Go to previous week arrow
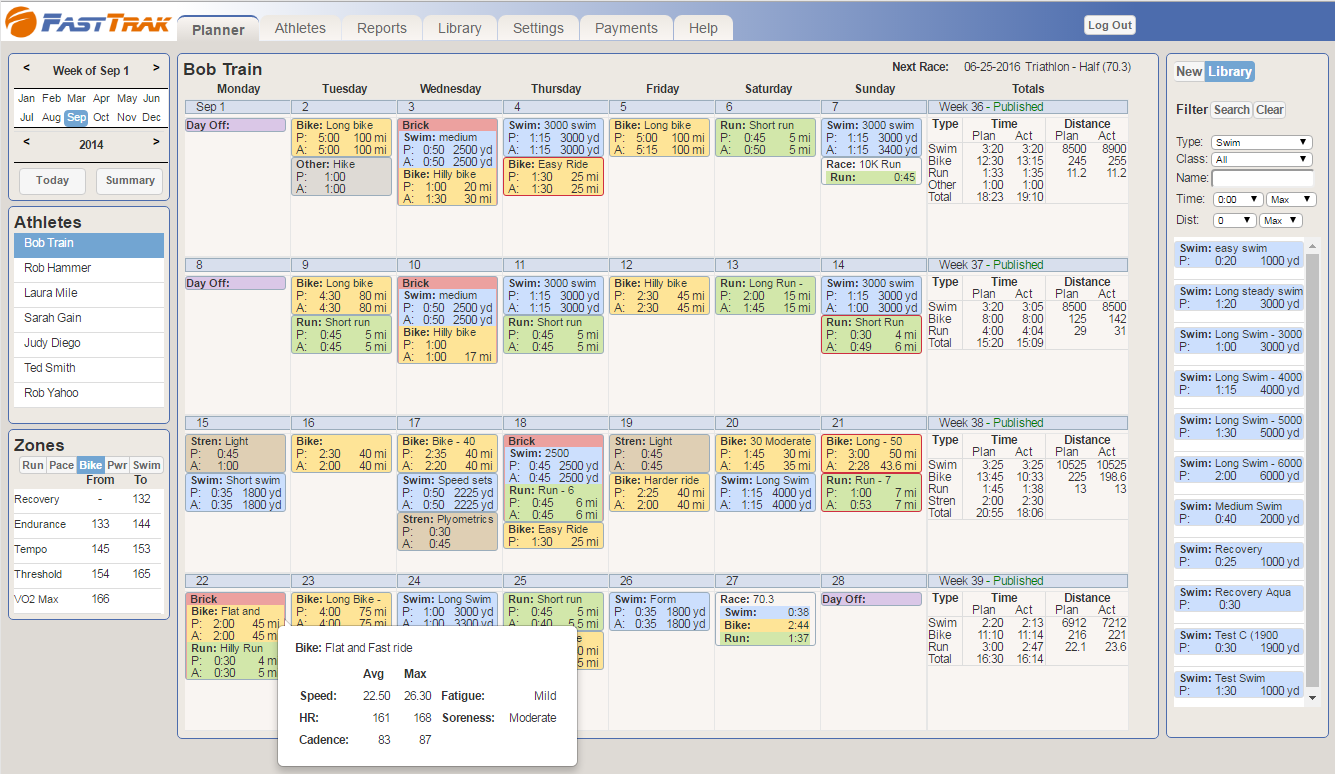The height and width of the screenshot is (774, 1335). pyautogui.click(x=26, y=69)
